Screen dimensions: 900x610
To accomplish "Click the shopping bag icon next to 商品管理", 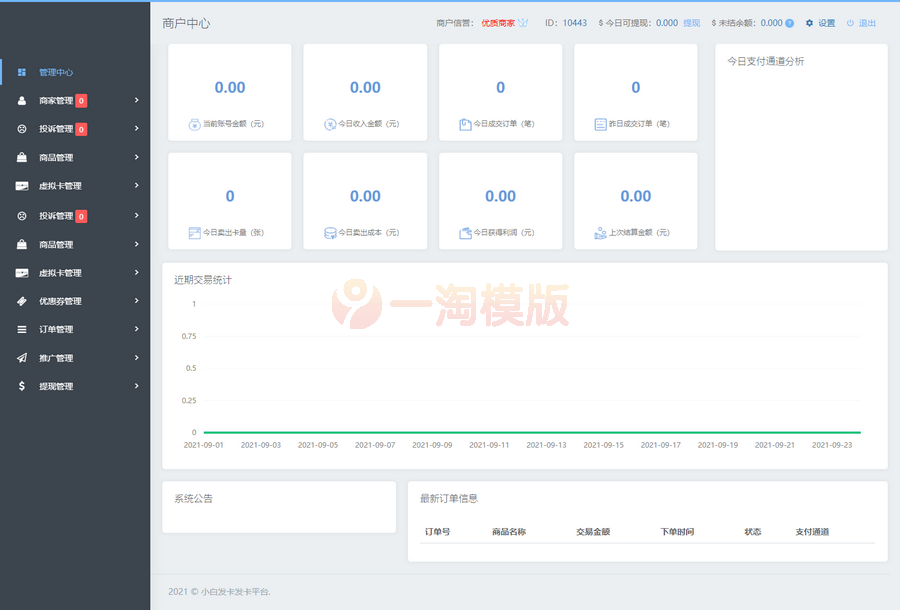I will [x=22, y=157].
